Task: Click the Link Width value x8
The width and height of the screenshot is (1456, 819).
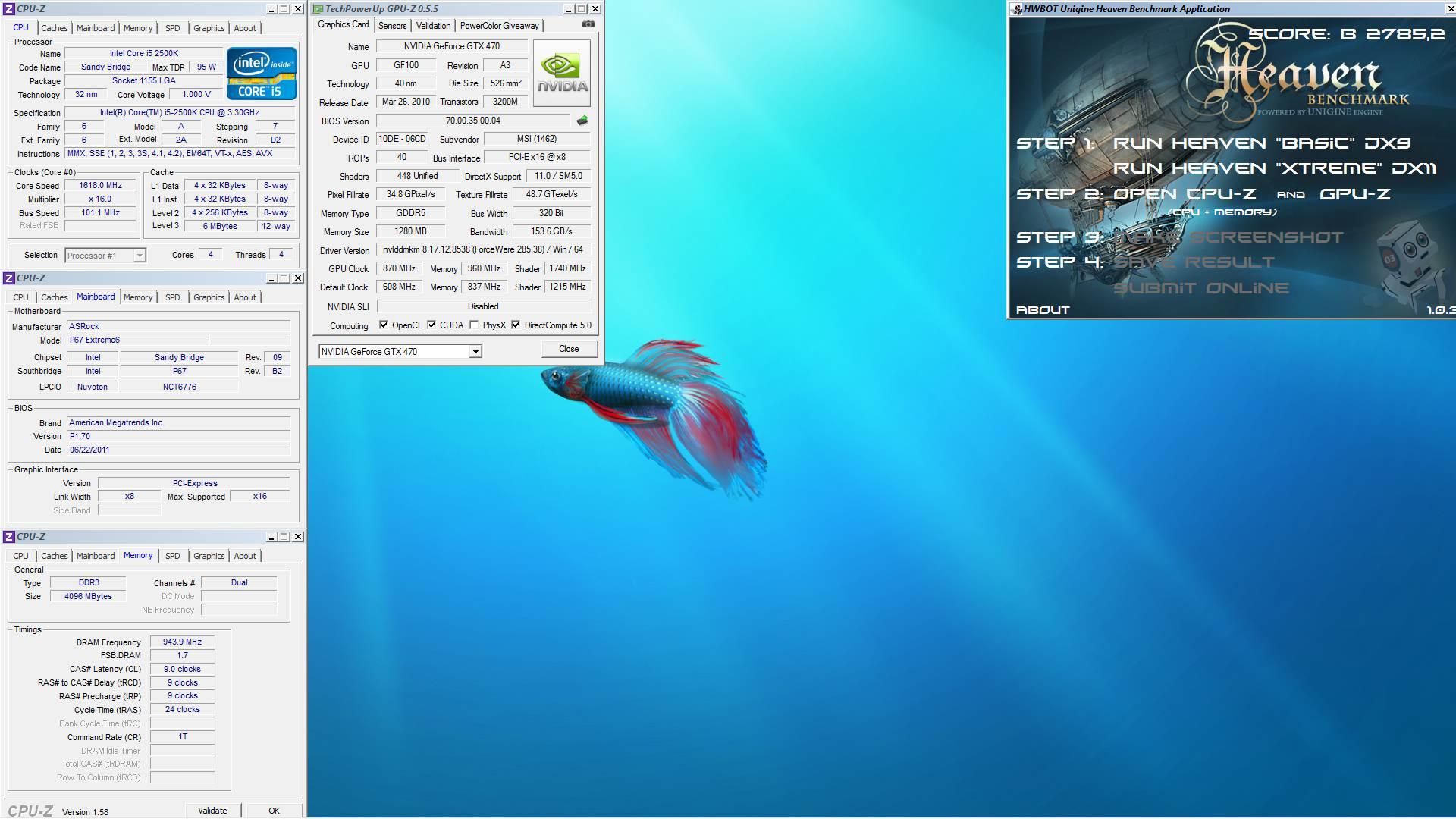Action: [130, 497]
